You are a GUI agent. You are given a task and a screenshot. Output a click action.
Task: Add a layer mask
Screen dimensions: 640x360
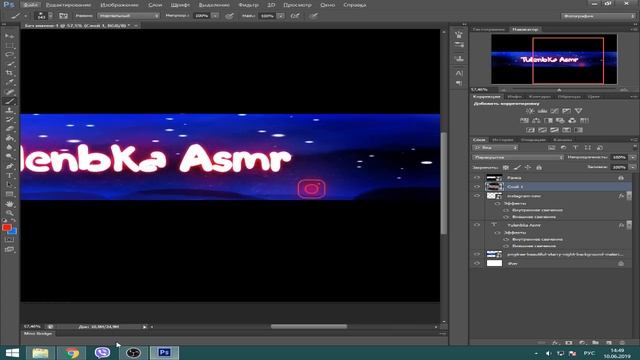pyautogui.click(x=569, y=343)
